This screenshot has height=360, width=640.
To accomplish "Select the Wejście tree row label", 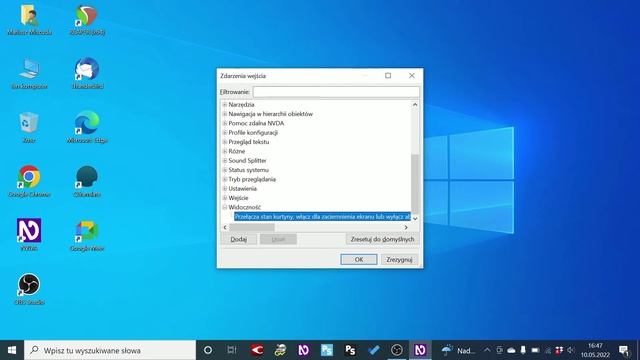I will click(238, 198).
